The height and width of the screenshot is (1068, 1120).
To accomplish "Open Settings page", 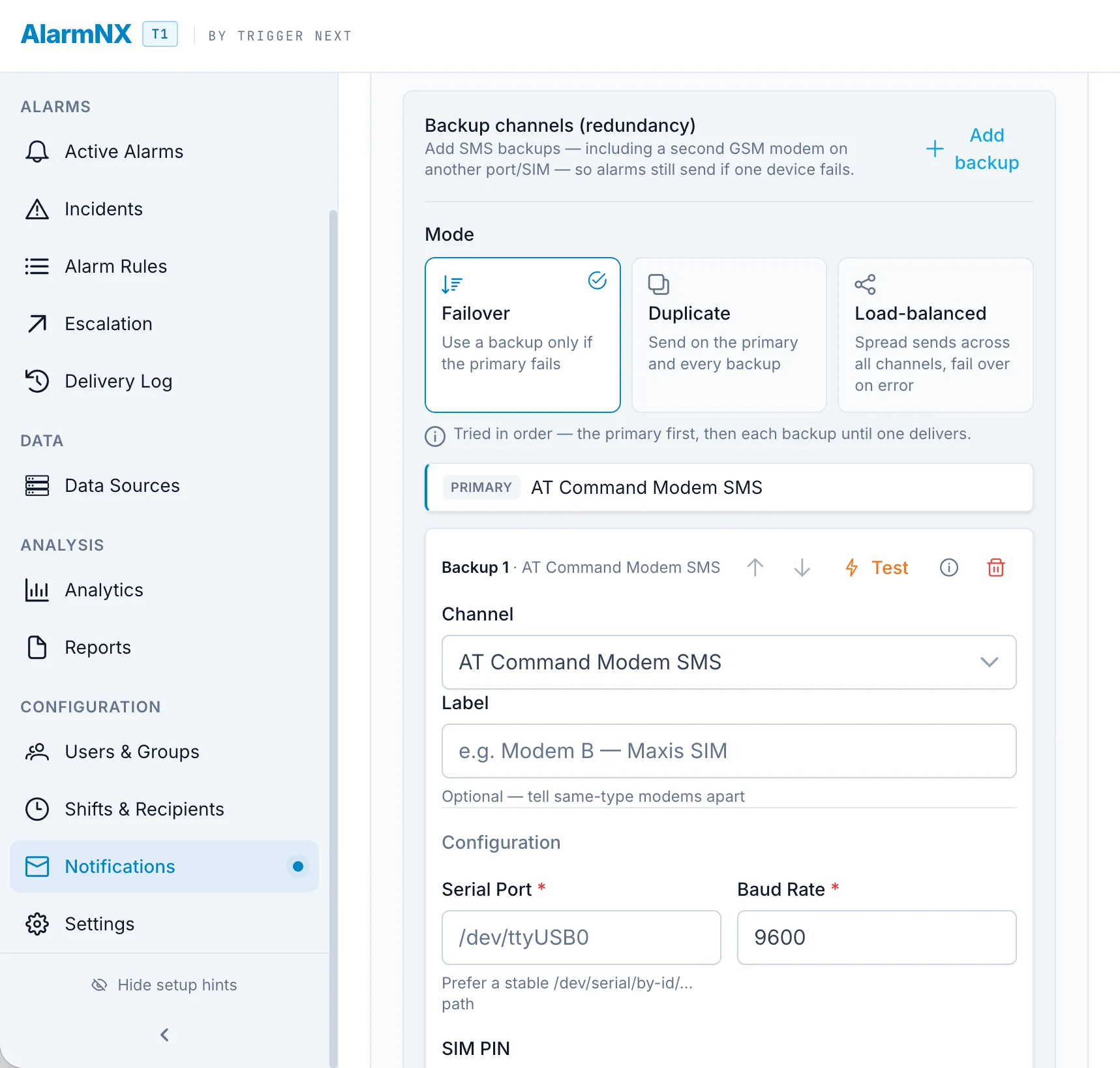I will tap(164, 924).
